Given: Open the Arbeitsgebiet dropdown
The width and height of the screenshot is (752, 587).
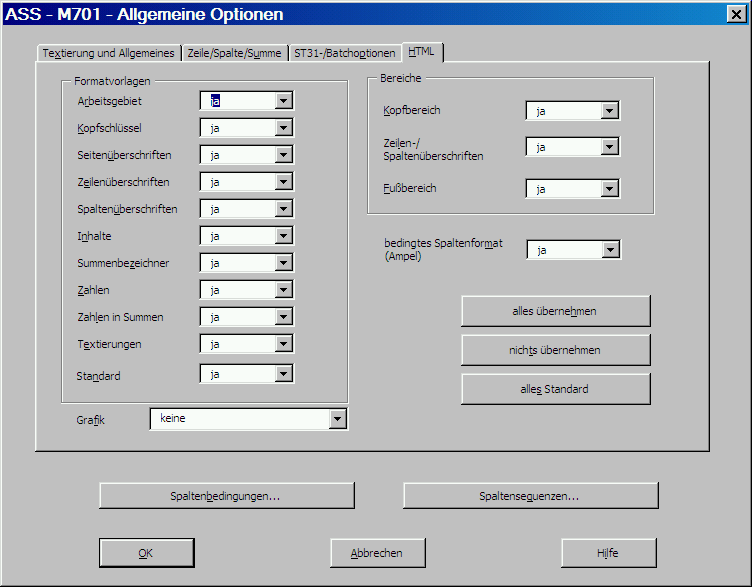Looking at the screenshot, I should click(284, 101).
